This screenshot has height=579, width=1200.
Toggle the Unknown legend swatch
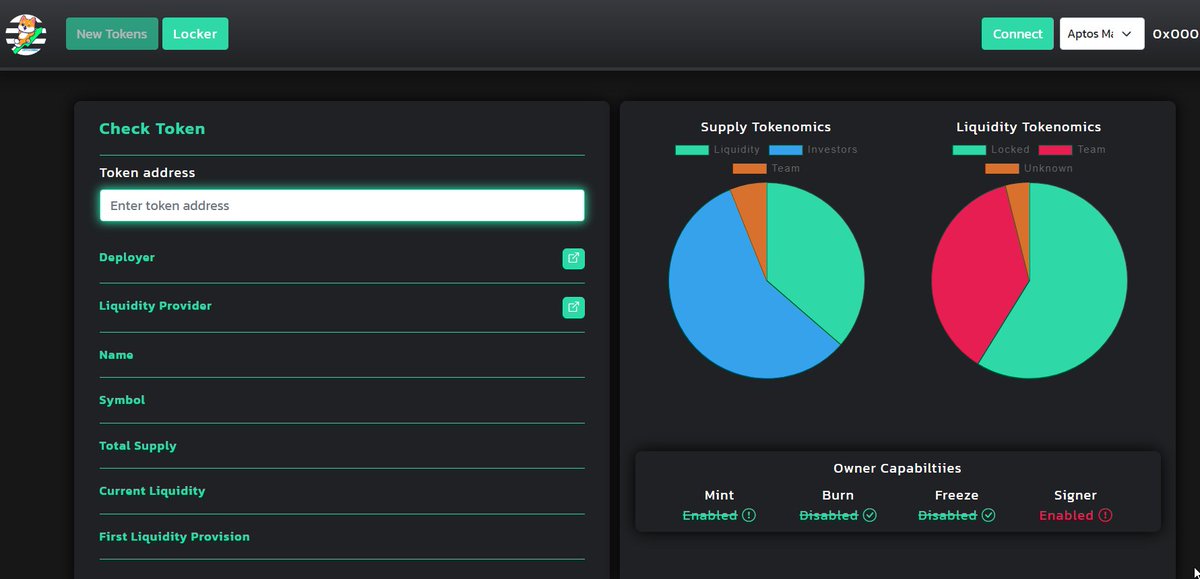point(1002,169)
